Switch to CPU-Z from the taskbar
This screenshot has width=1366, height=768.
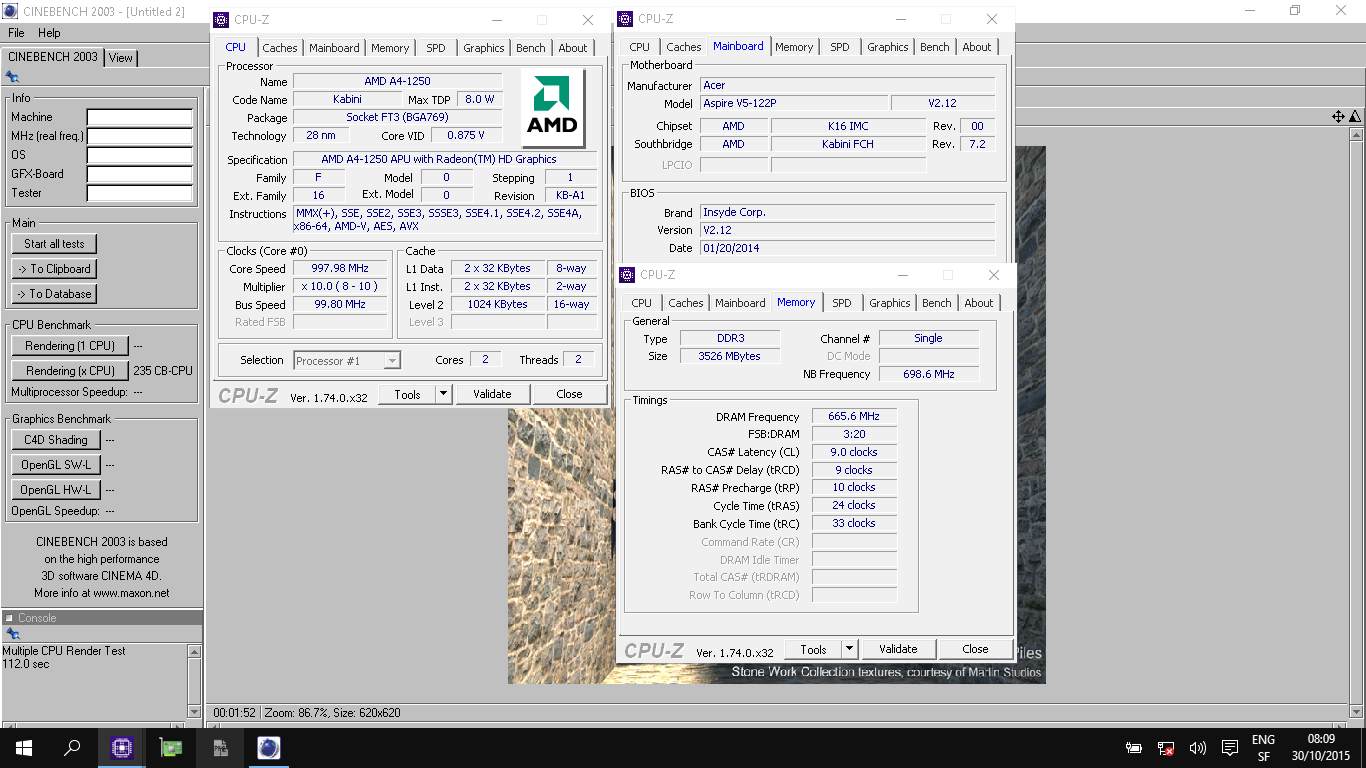click(122, 747)
